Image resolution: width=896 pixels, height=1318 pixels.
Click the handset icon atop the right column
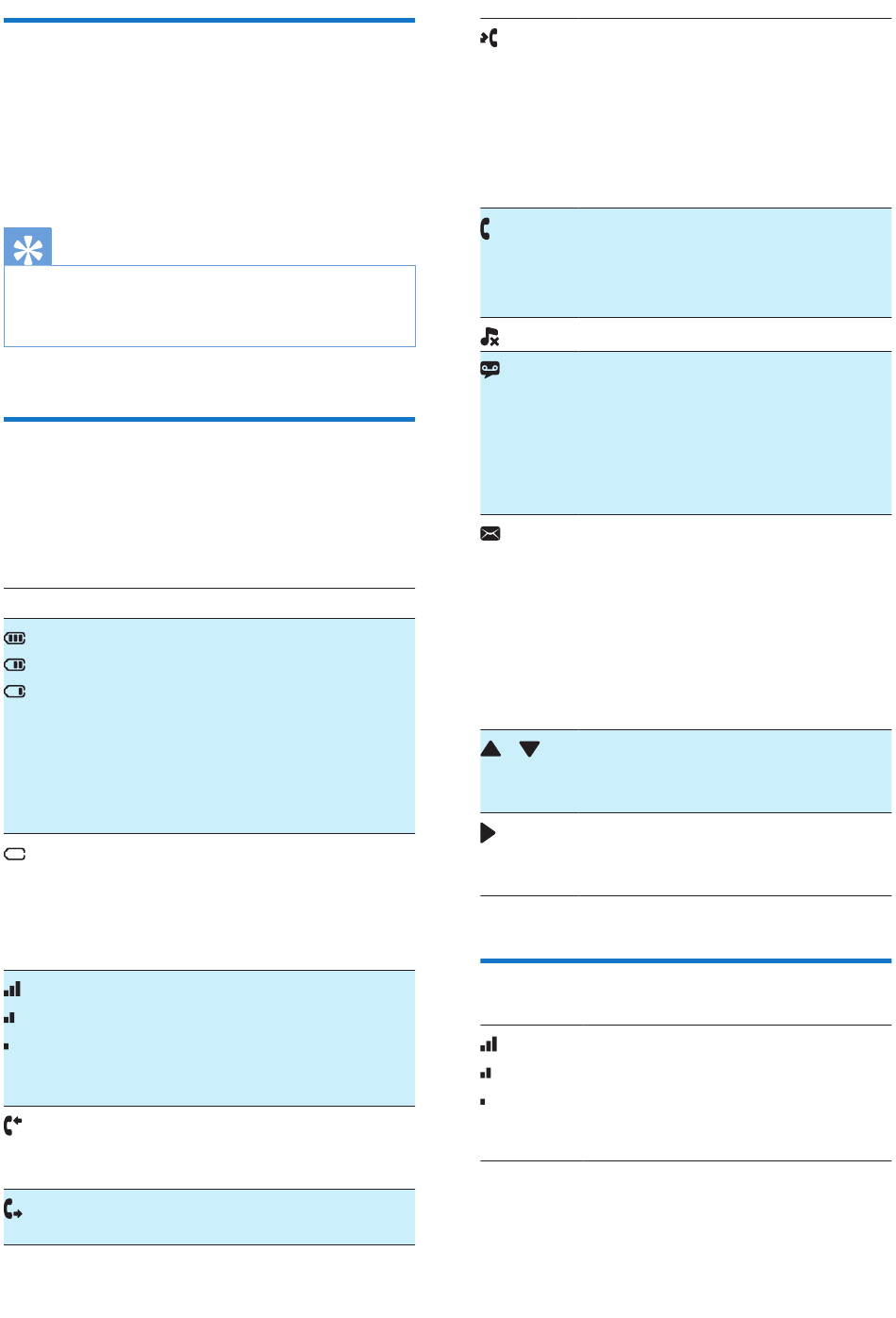(x=489, y=39)
